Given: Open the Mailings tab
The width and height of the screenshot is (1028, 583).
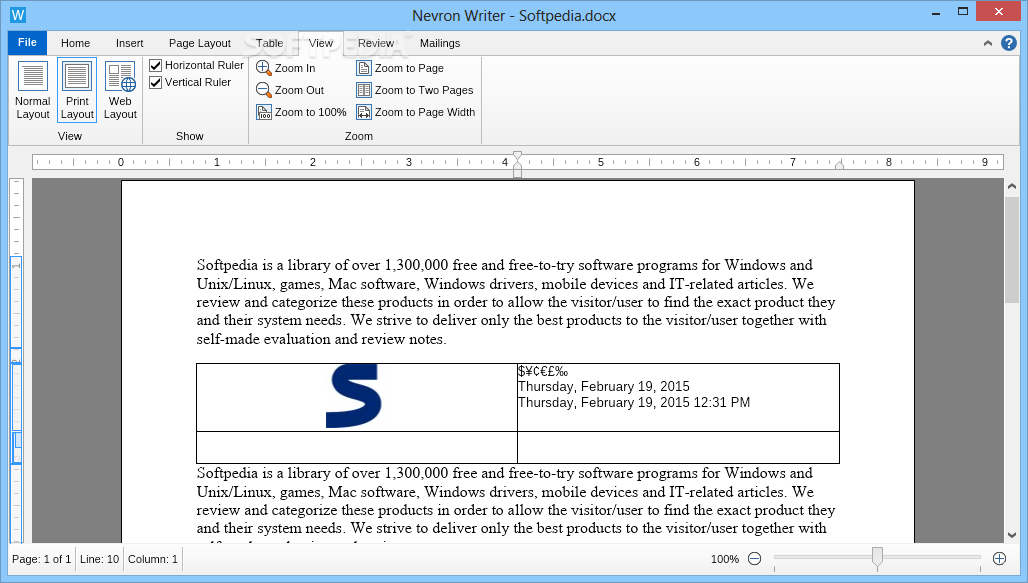Looking at the screenshot, I should (x=439, y=43).
